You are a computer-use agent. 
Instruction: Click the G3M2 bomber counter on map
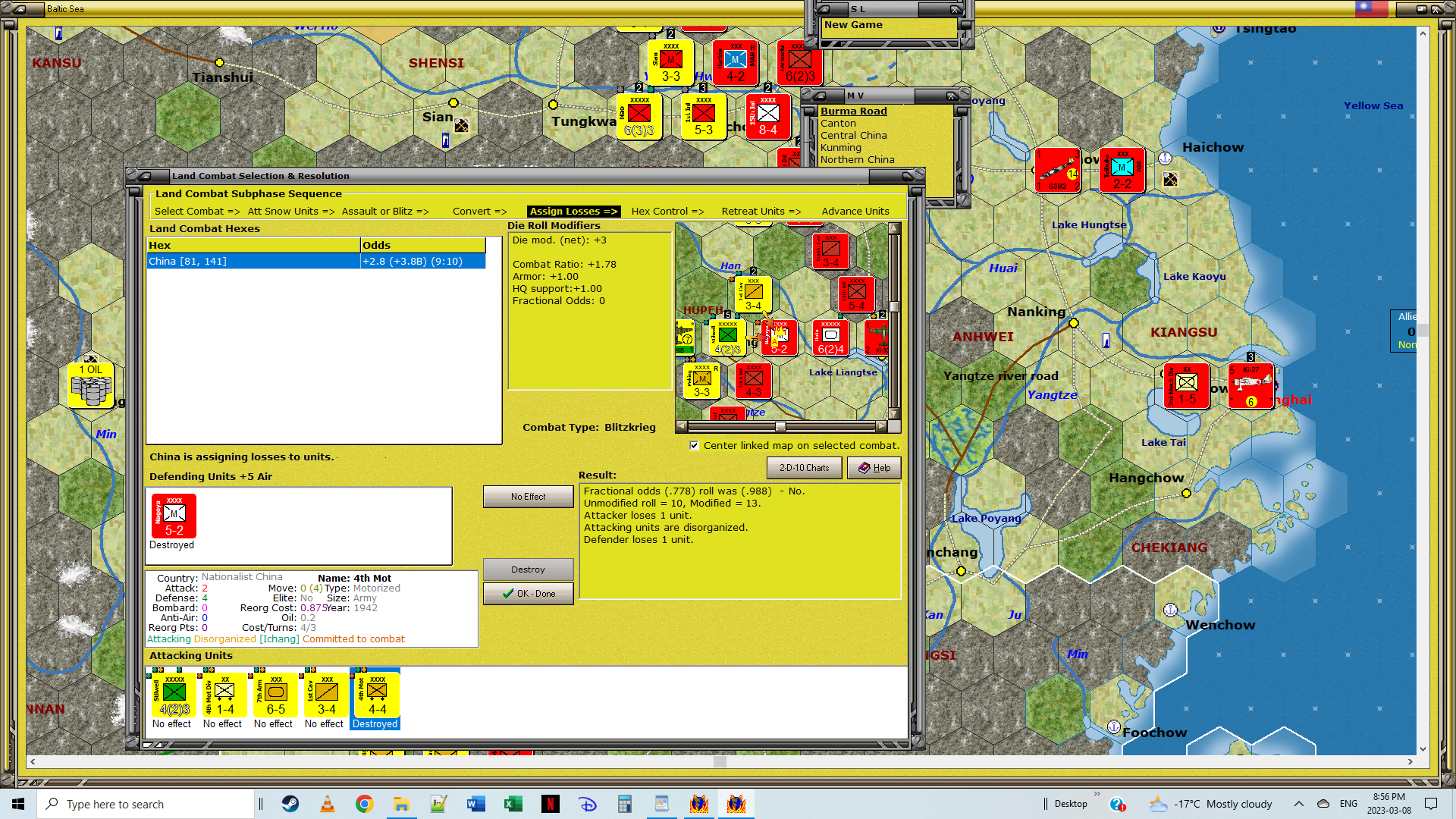click(x=1058, y=169)
